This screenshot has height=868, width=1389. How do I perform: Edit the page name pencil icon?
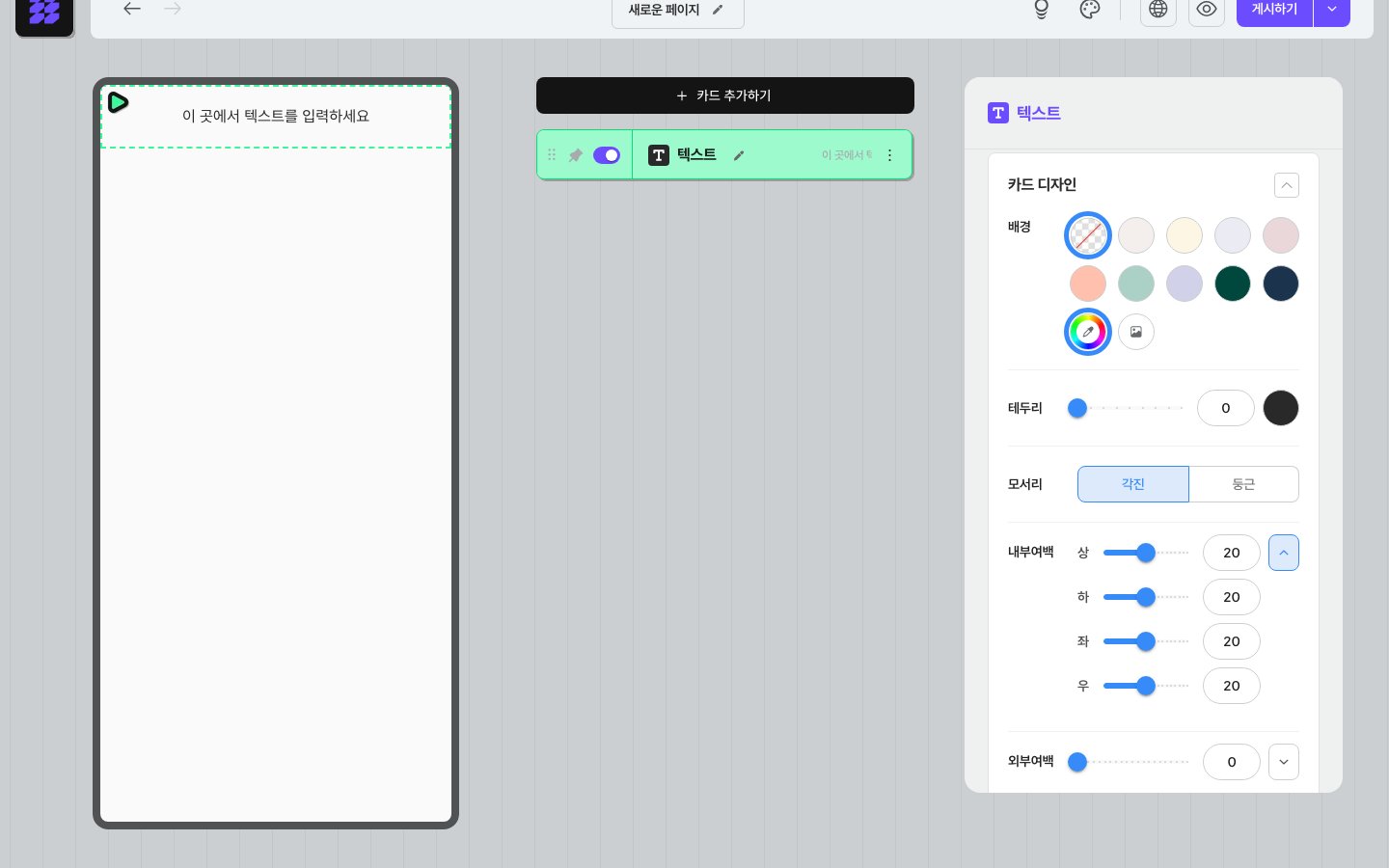tap(718, 10)
